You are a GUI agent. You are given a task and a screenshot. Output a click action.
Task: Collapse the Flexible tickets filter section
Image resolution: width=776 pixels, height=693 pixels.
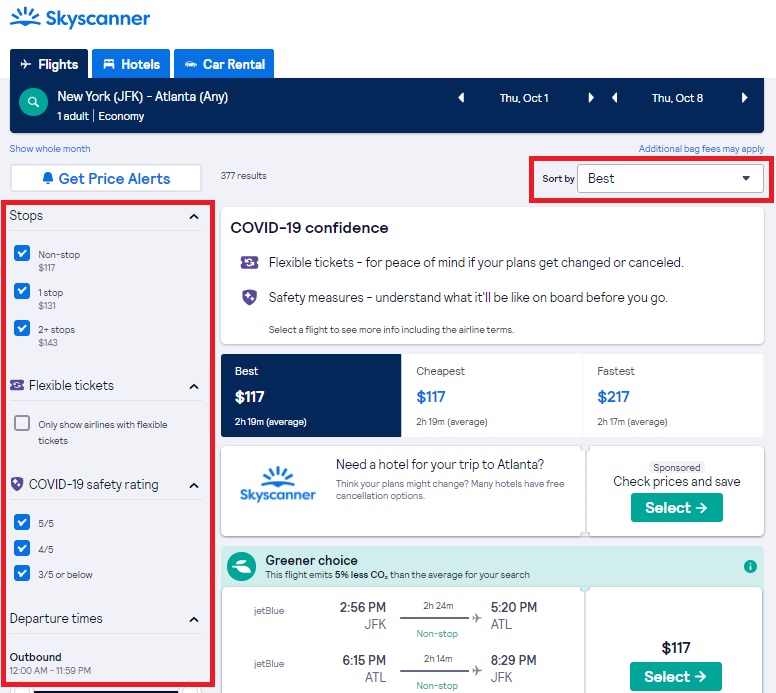coord(194,386)
